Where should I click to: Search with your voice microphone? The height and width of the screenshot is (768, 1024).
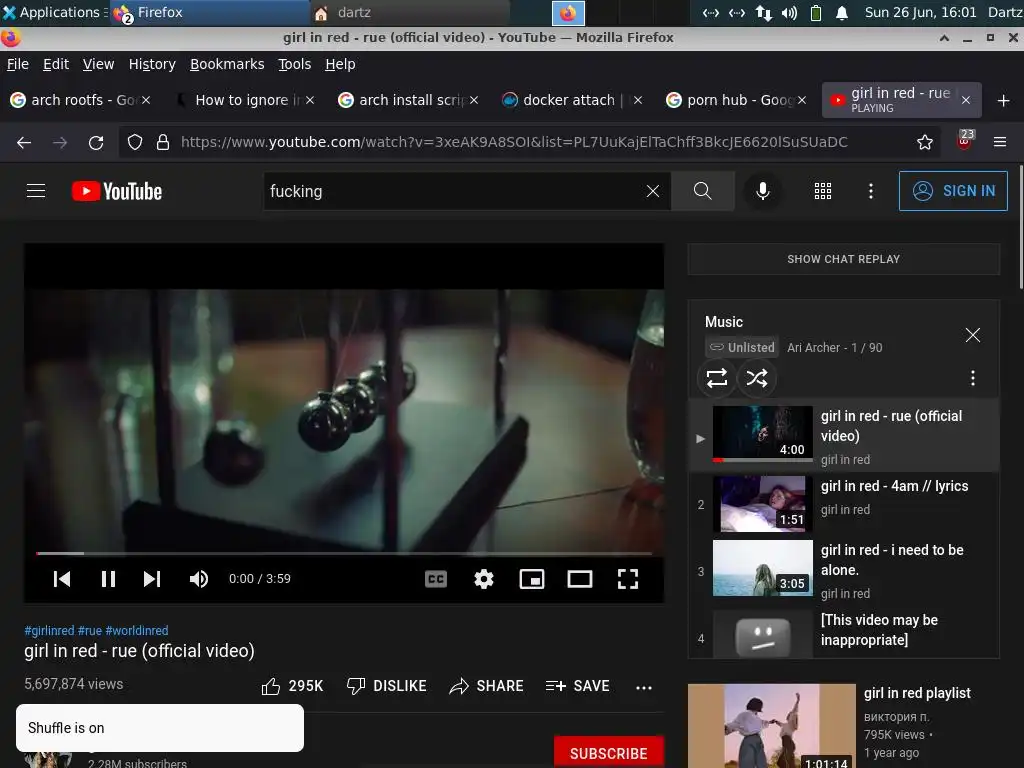(762, 191)
